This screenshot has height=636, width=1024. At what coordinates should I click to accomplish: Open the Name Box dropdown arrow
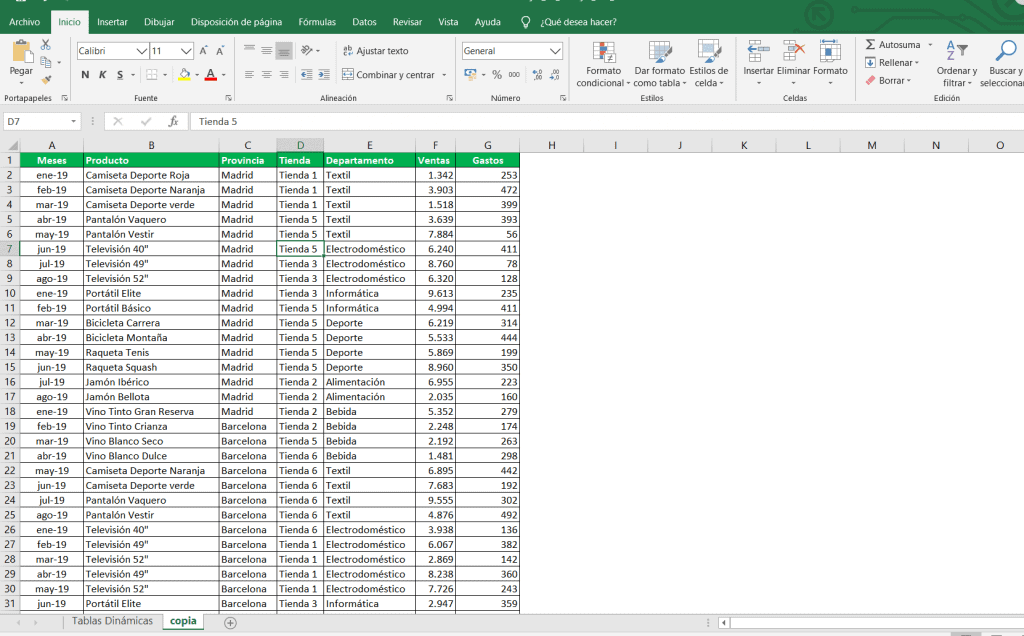(x=73, y=121)
